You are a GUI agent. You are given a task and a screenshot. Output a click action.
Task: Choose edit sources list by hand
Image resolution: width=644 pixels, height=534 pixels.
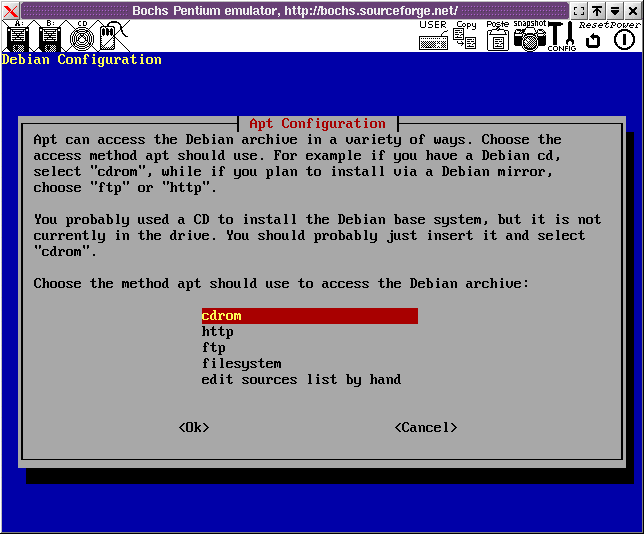301,380
